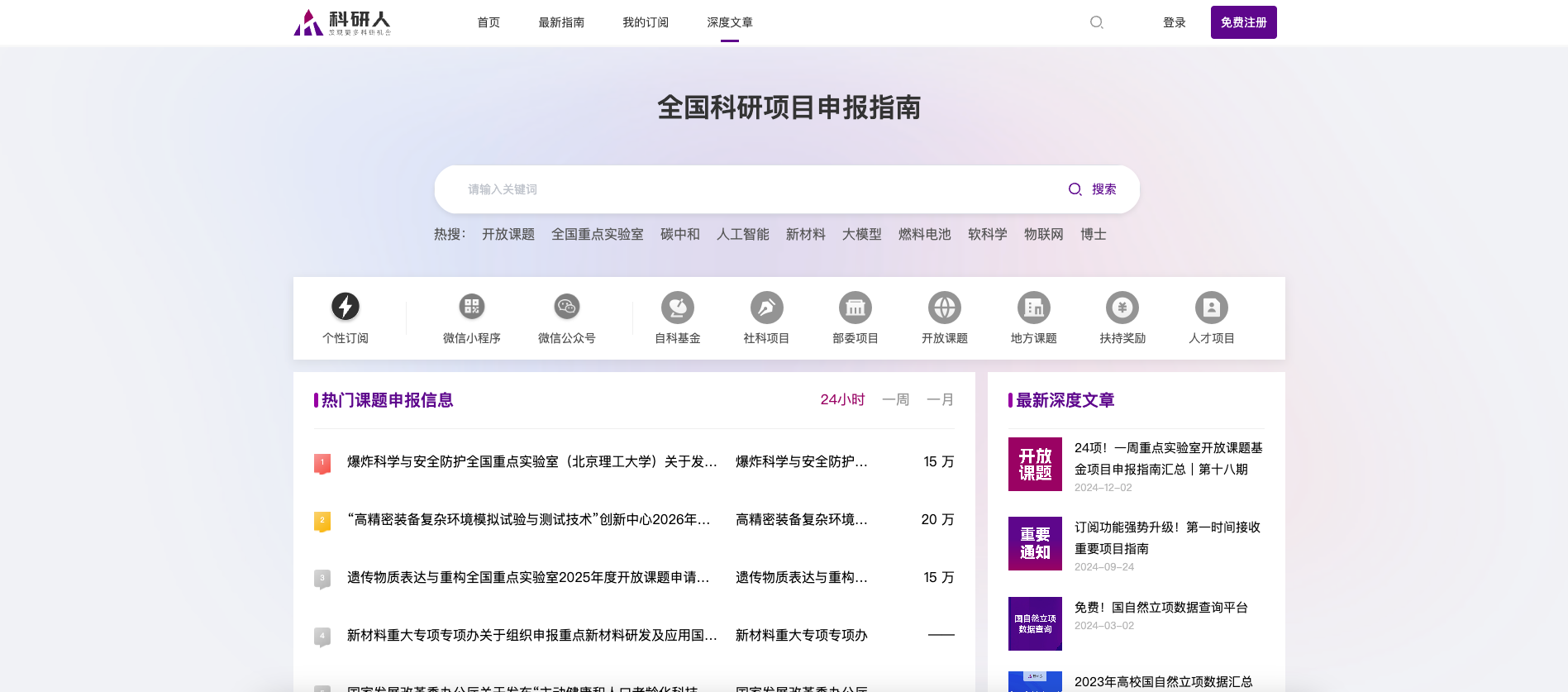
Task: Select hot search 燃料电池
Action: tap(925, 234)
